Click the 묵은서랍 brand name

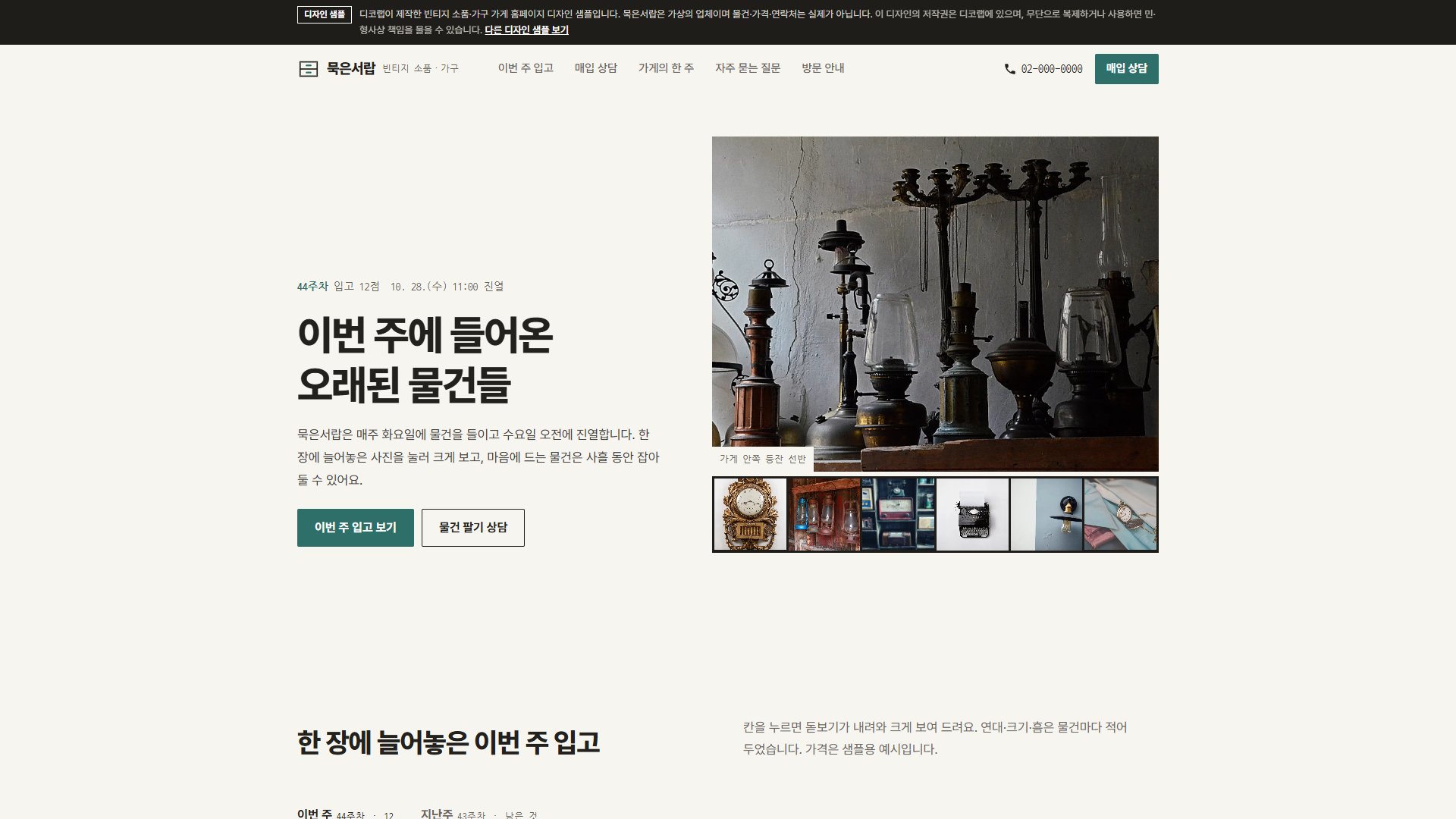(351, 68)
